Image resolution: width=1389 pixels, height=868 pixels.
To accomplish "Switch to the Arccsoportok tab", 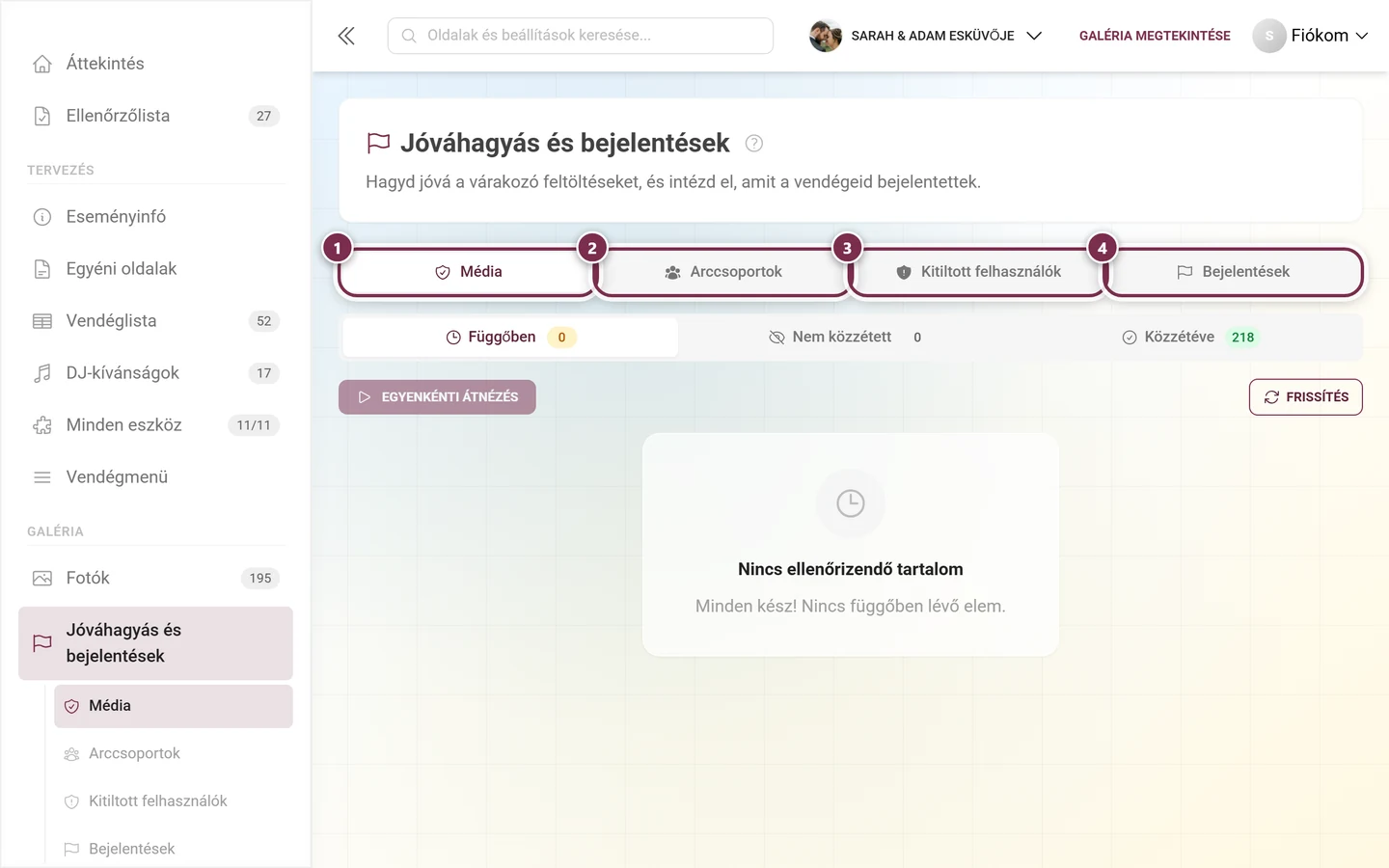I will [722, 272].
